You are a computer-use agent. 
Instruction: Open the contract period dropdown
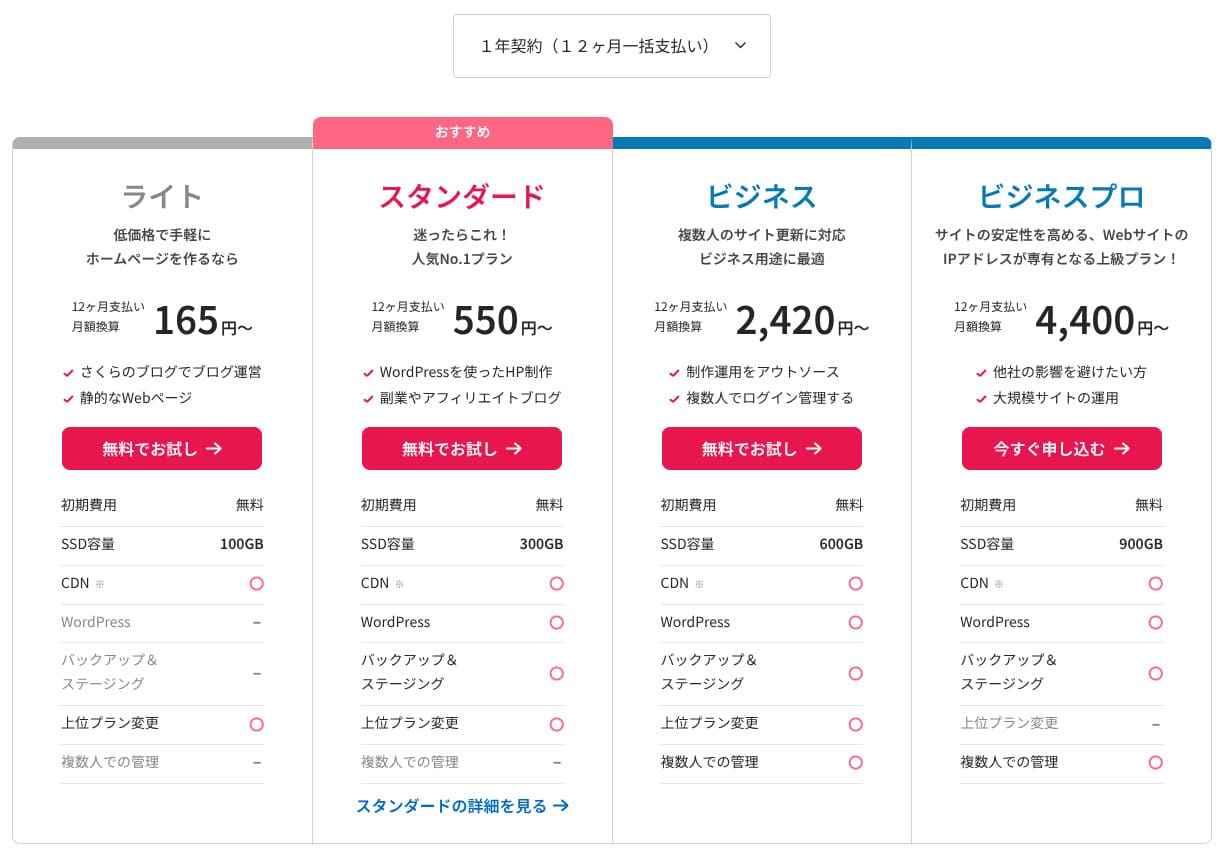click(611, 46)
